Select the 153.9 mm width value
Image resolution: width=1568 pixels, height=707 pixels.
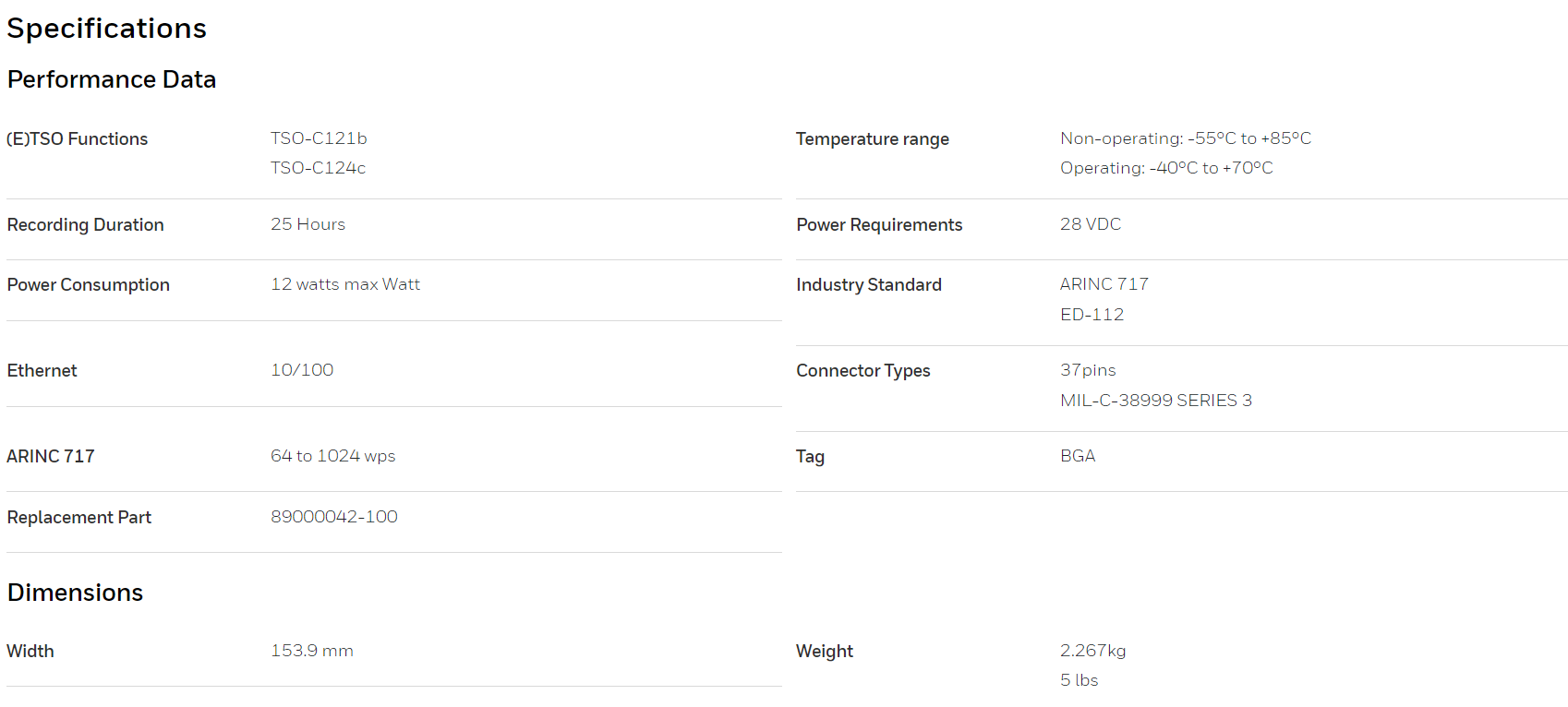click(312, 651)
